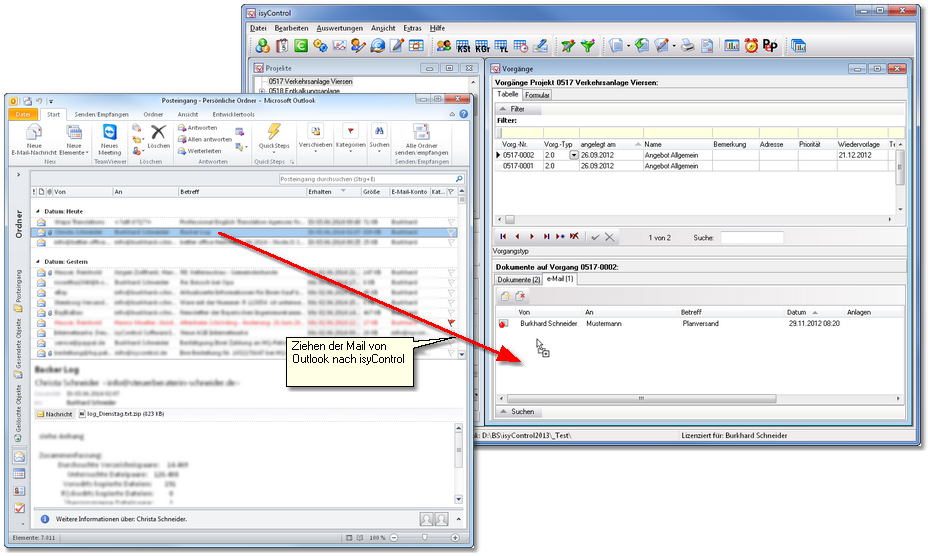The image size is (928, 556).
Task: Toggle the flag on the red overdue mail
Action: pyautogui.click(x=451, y=323)
